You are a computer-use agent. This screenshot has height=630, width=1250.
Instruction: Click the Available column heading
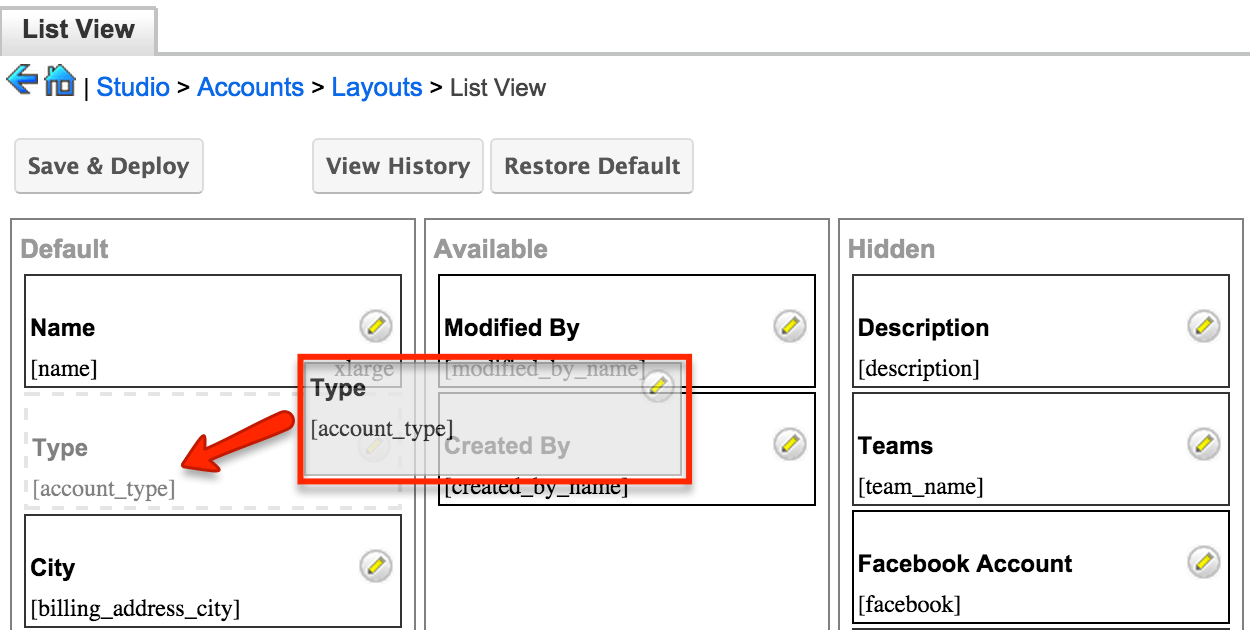pos(491,249)
